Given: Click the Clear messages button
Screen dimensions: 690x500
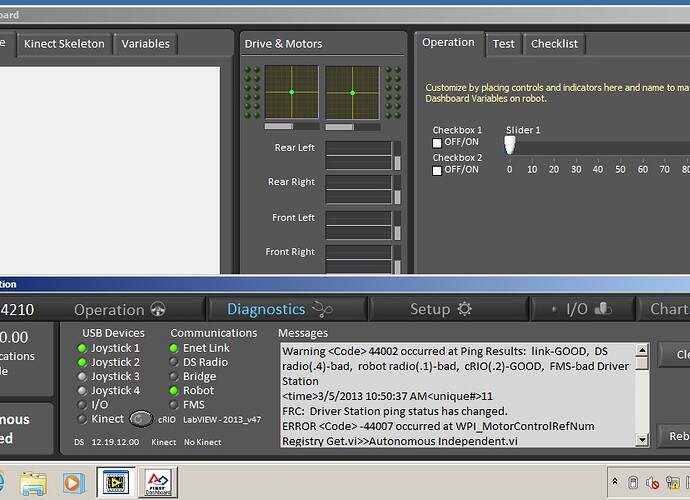Looking at the screenshot, I should pos(674,355).
